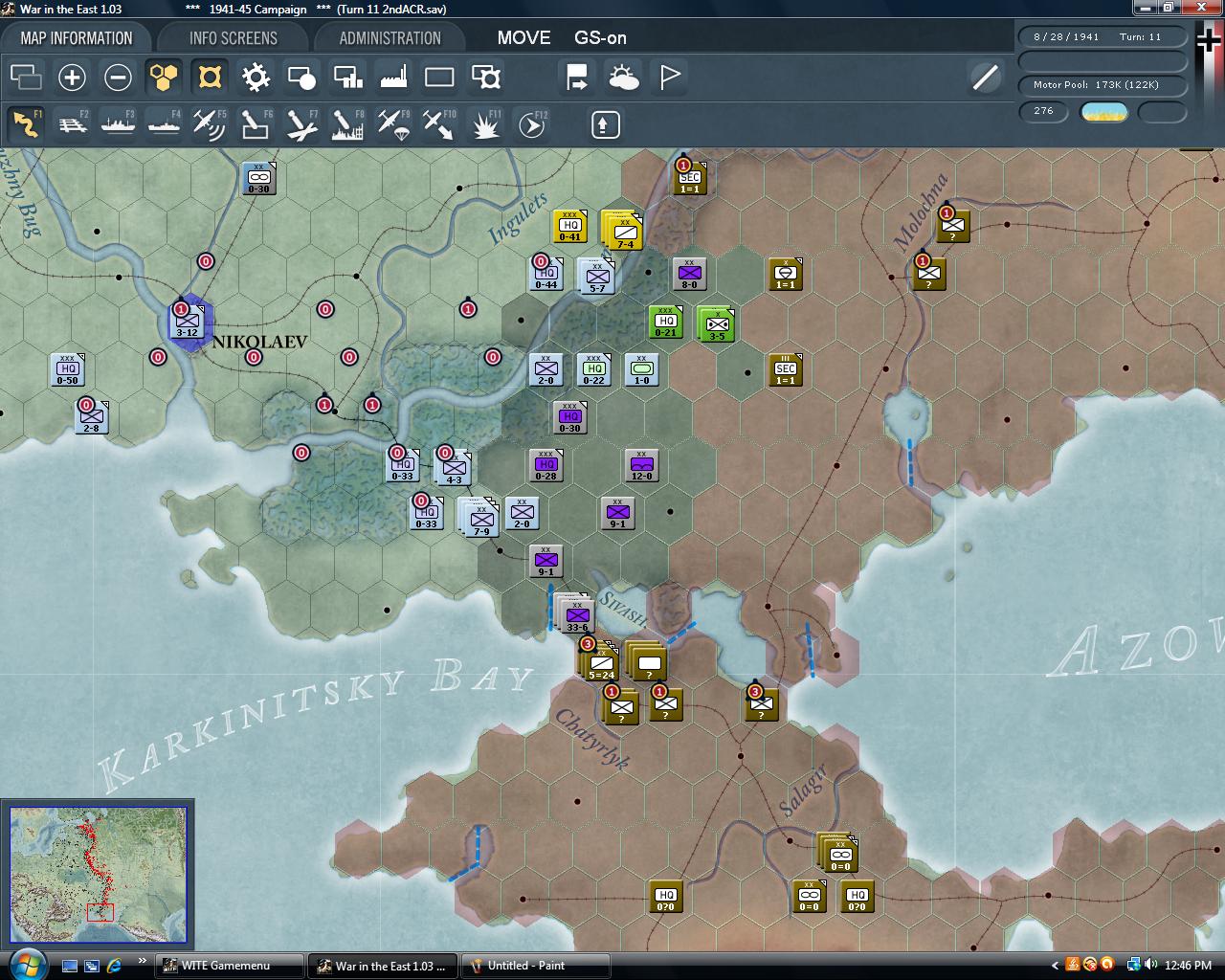Select the 5-7 infantry unit counter
The image size is (1225, 980).
click(x=597, y=277)
